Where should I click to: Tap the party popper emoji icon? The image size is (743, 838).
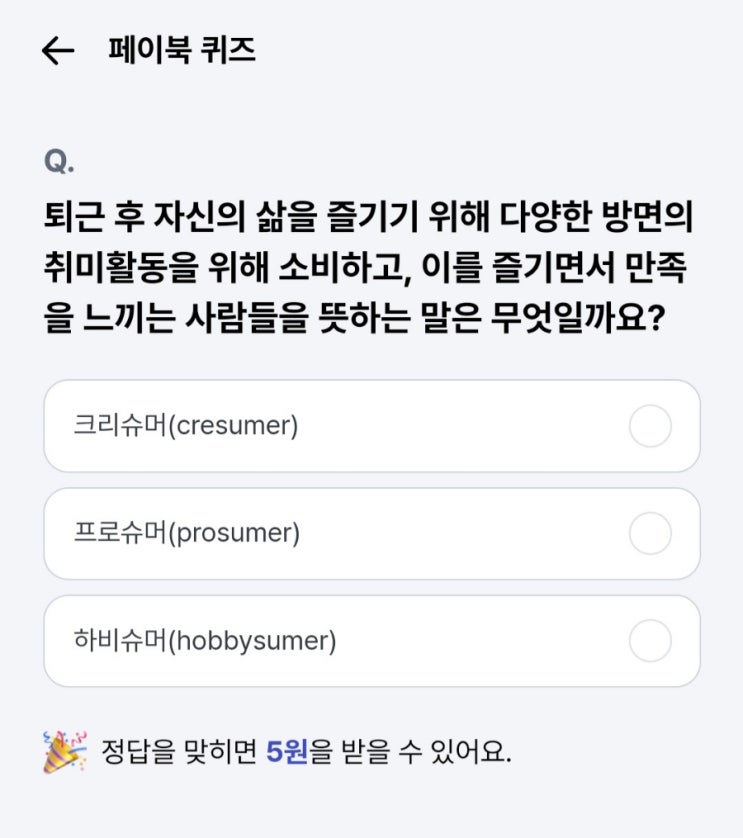(65, 751)
